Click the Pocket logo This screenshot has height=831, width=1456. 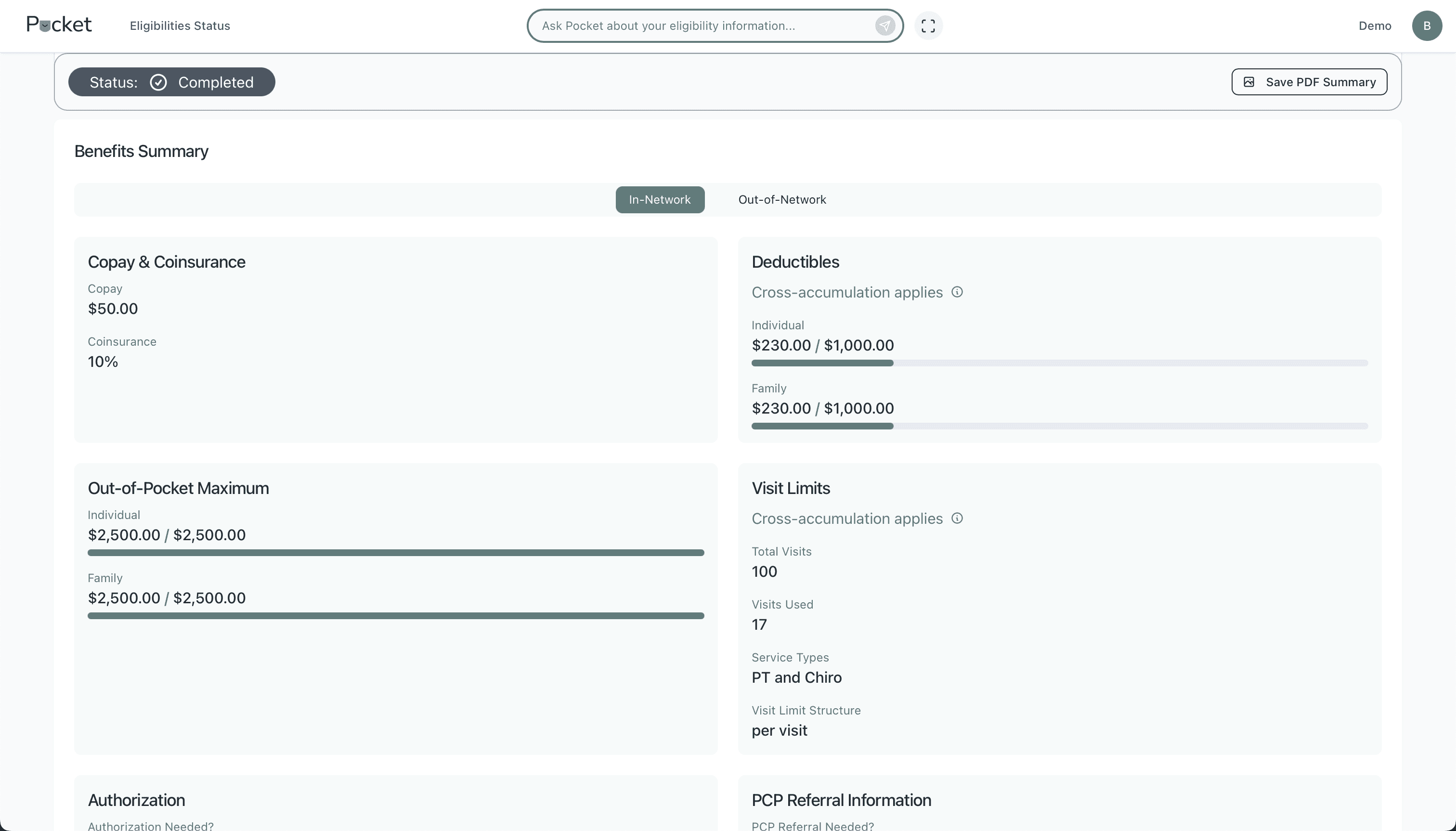(59, 25)
